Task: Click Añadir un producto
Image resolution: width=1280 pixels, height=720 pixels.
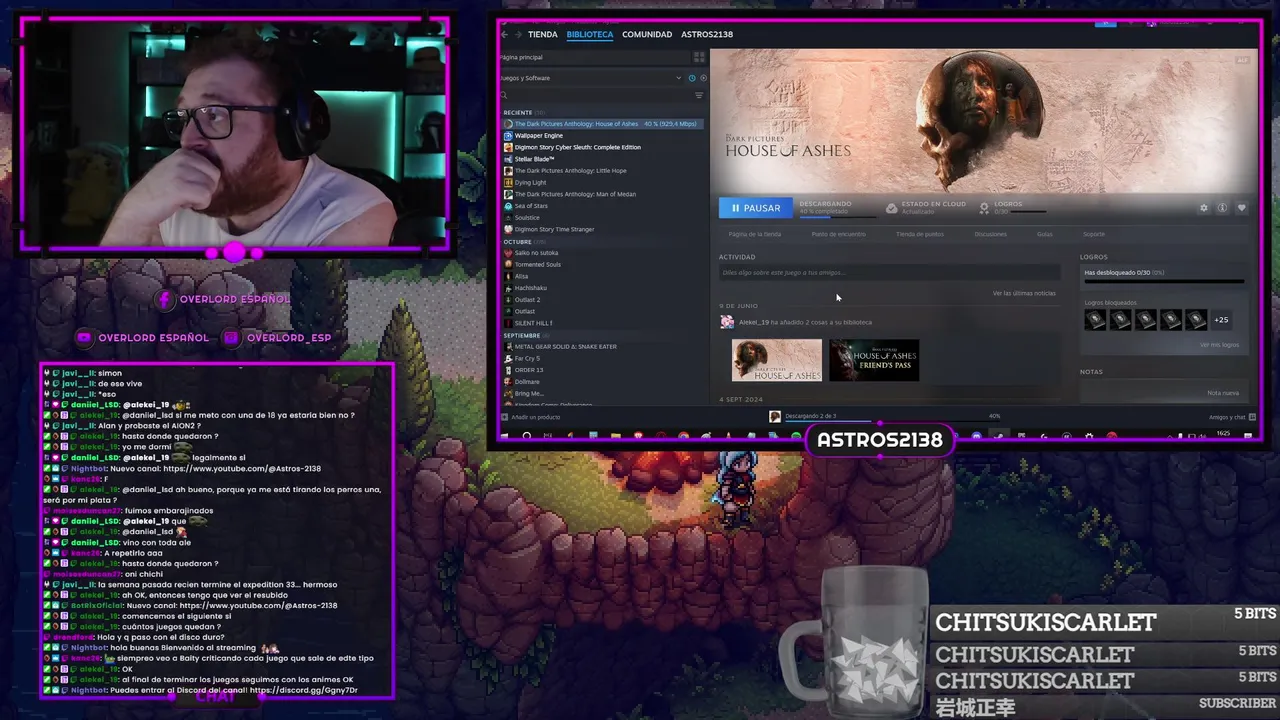Action: click(x=531, y=417)
